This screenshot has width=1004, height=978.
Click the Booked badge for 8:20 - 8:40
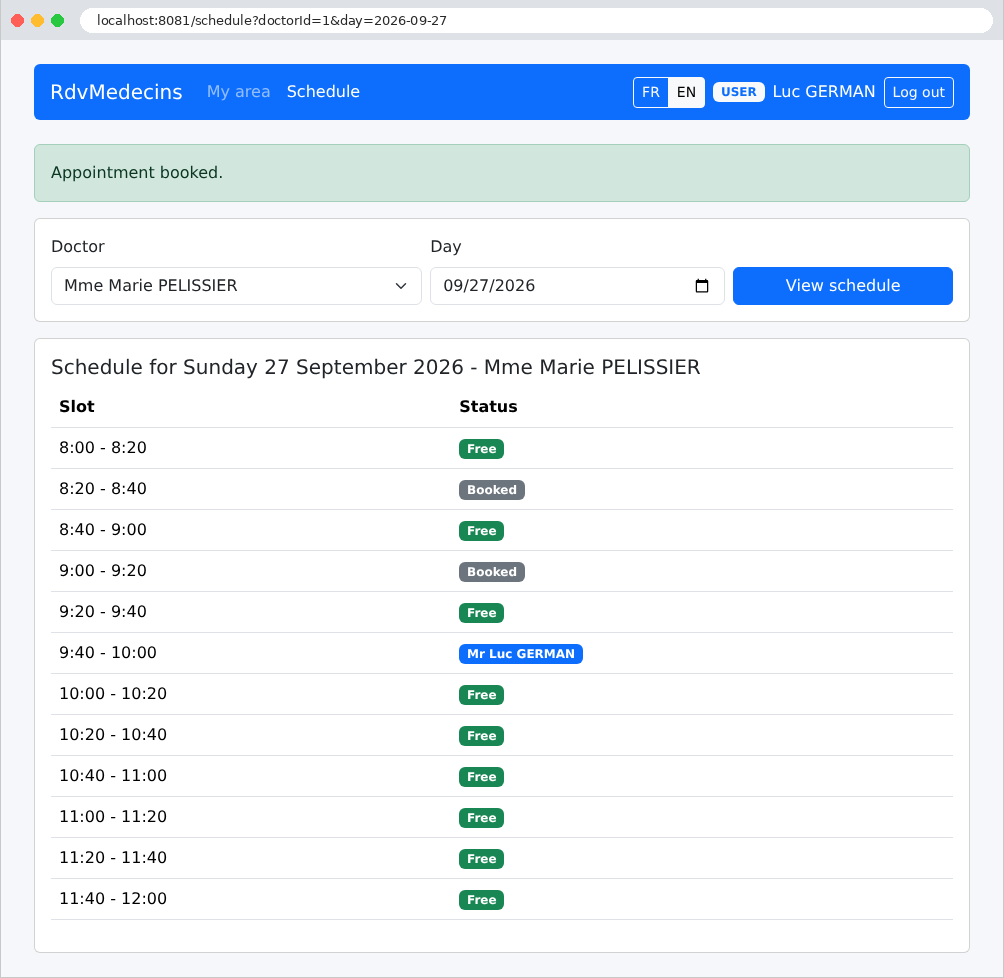pyautogui.click(x=492, y=490)
